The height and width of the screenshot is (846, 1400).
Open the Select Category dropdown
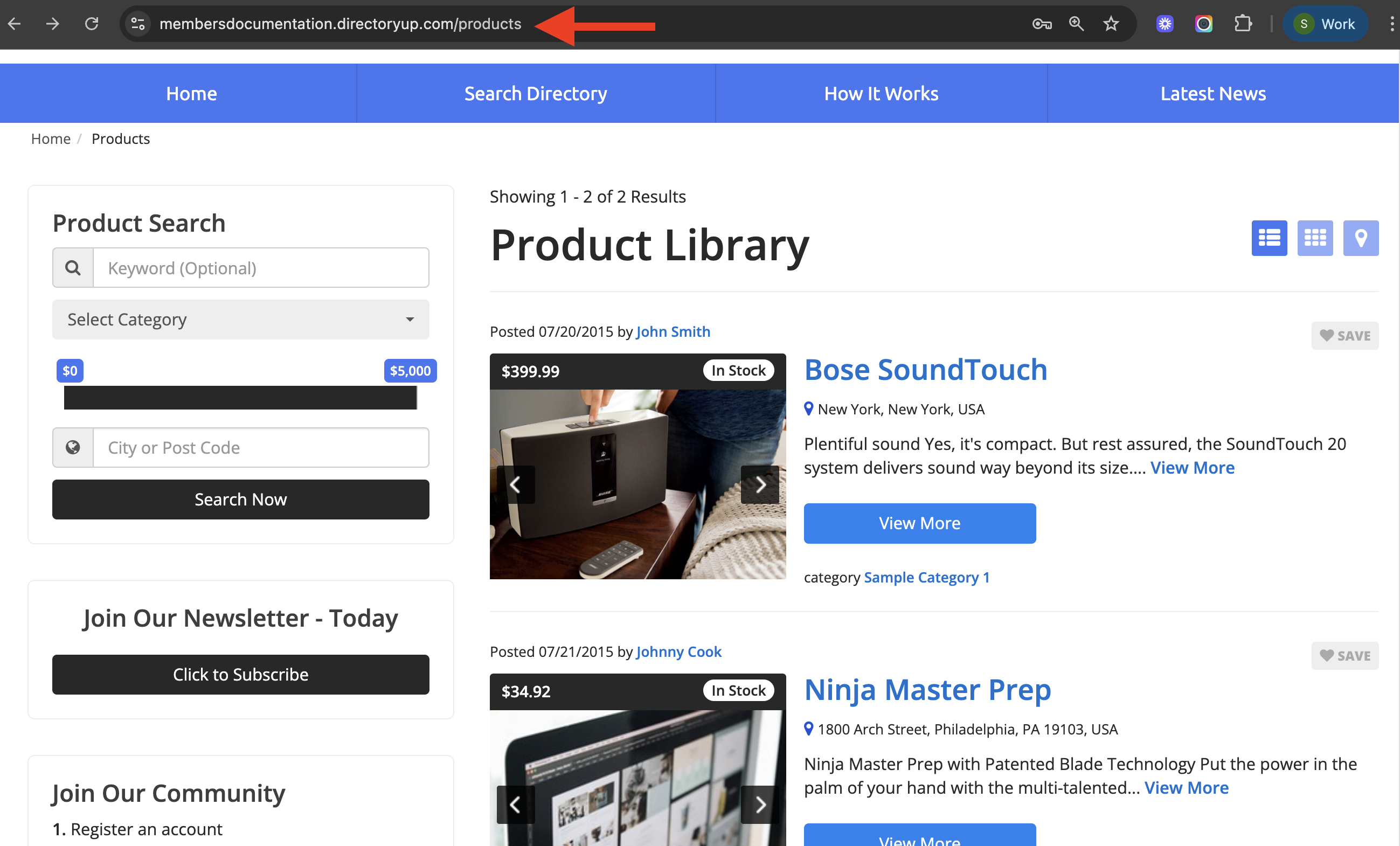coord(240,320)
